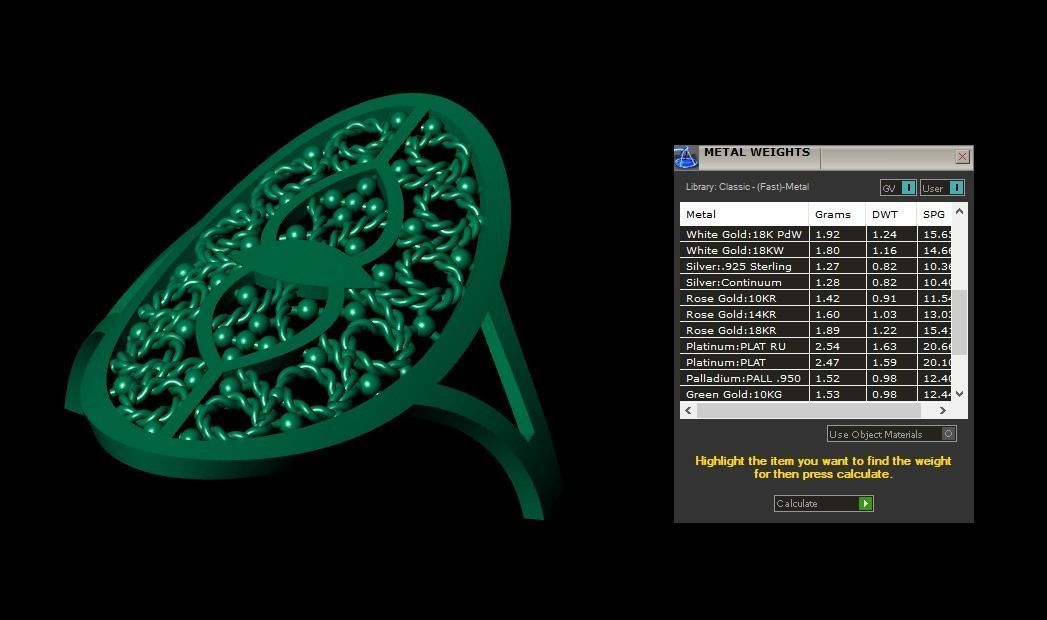Click the DWT column header

891,214
